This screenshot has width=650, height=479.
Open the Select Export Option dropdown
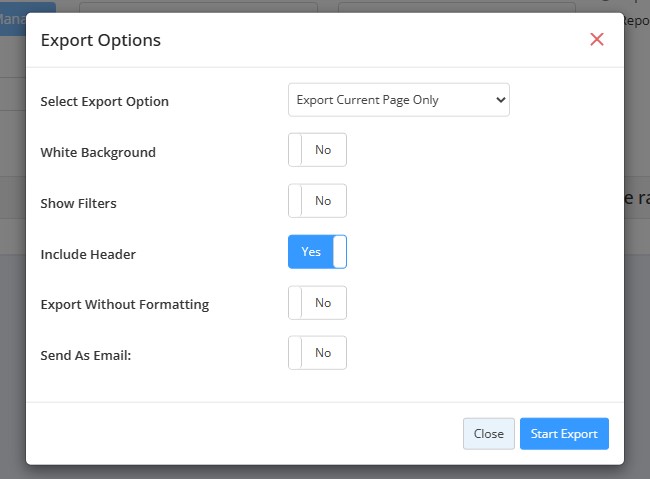coord(399,100)
